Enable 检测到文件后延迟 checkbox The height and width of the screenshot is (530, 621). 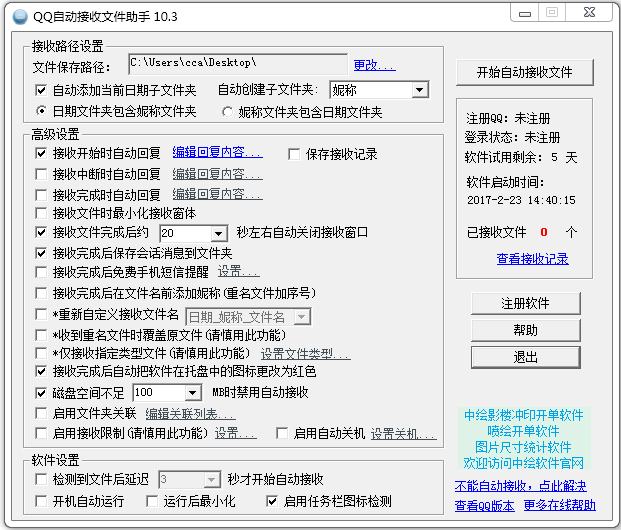click(x=41, y=479)
